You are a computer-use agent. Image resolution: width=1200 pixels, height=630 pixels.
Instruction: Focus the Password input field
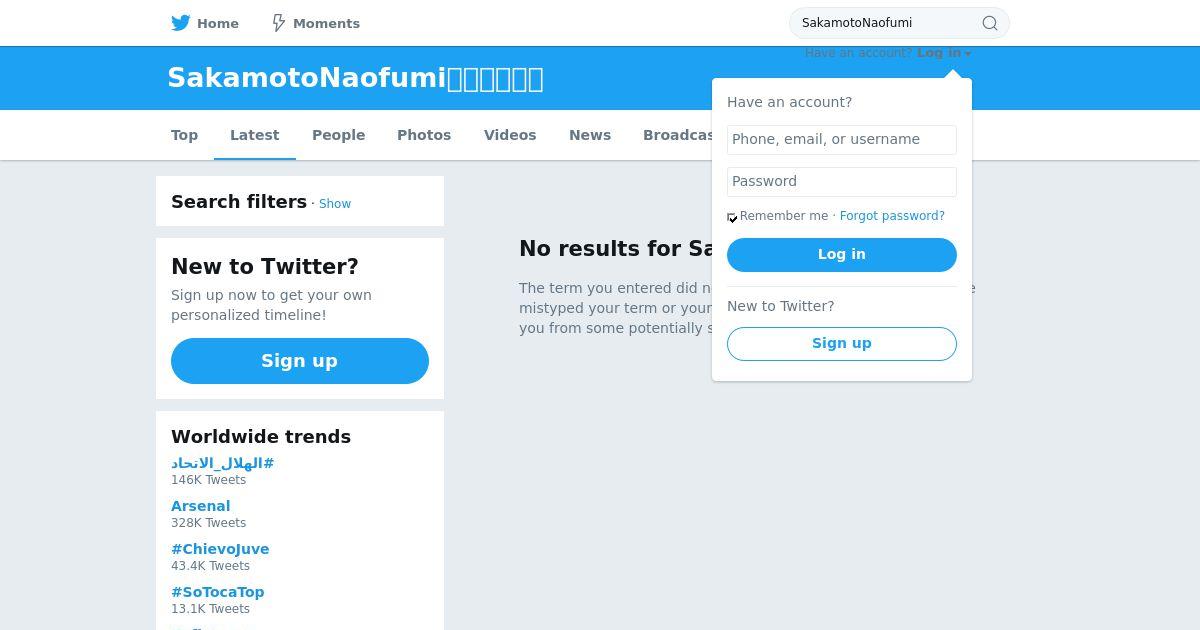(842, 182)
